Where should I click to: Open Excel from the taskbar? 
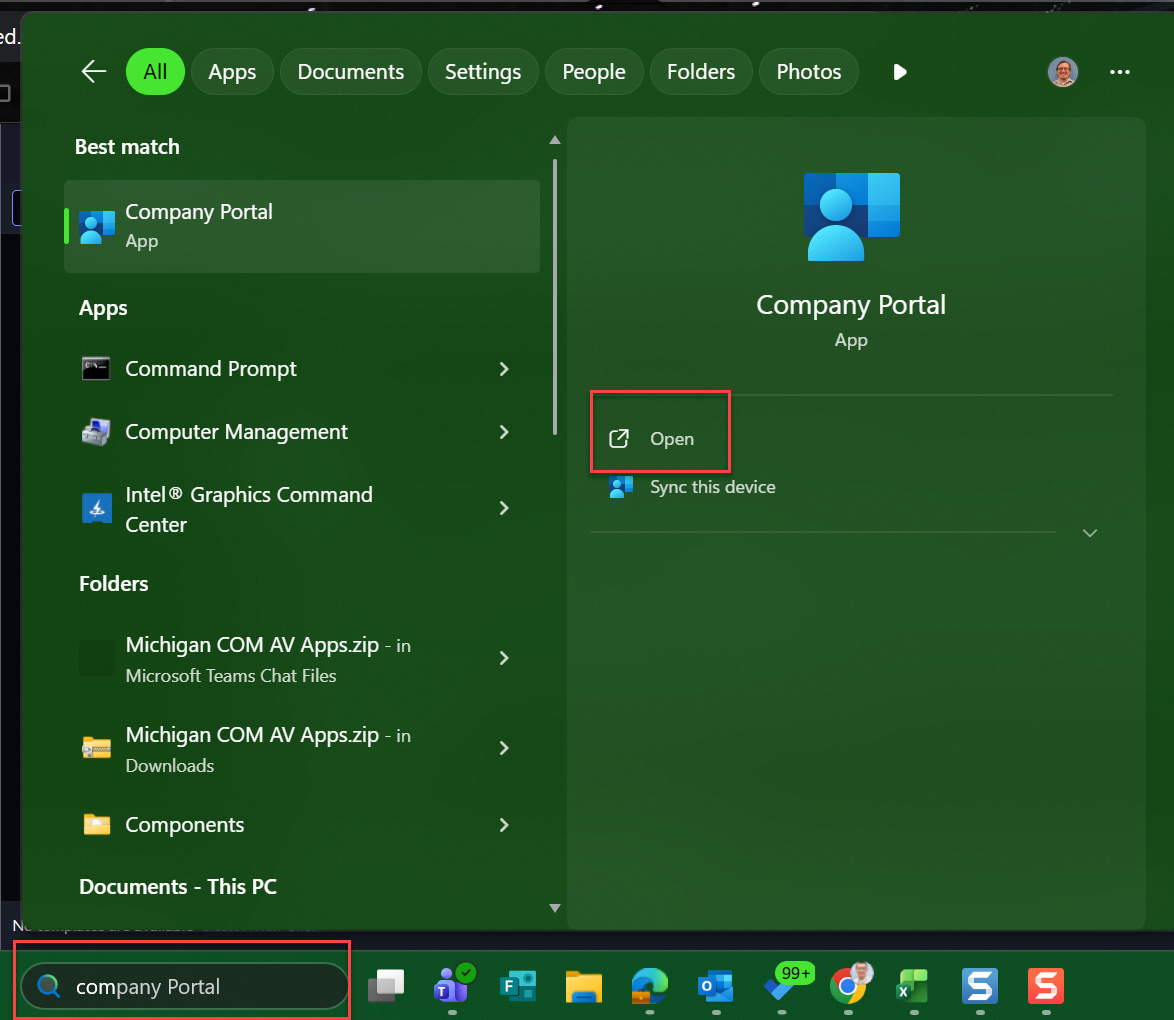point(911,987)
